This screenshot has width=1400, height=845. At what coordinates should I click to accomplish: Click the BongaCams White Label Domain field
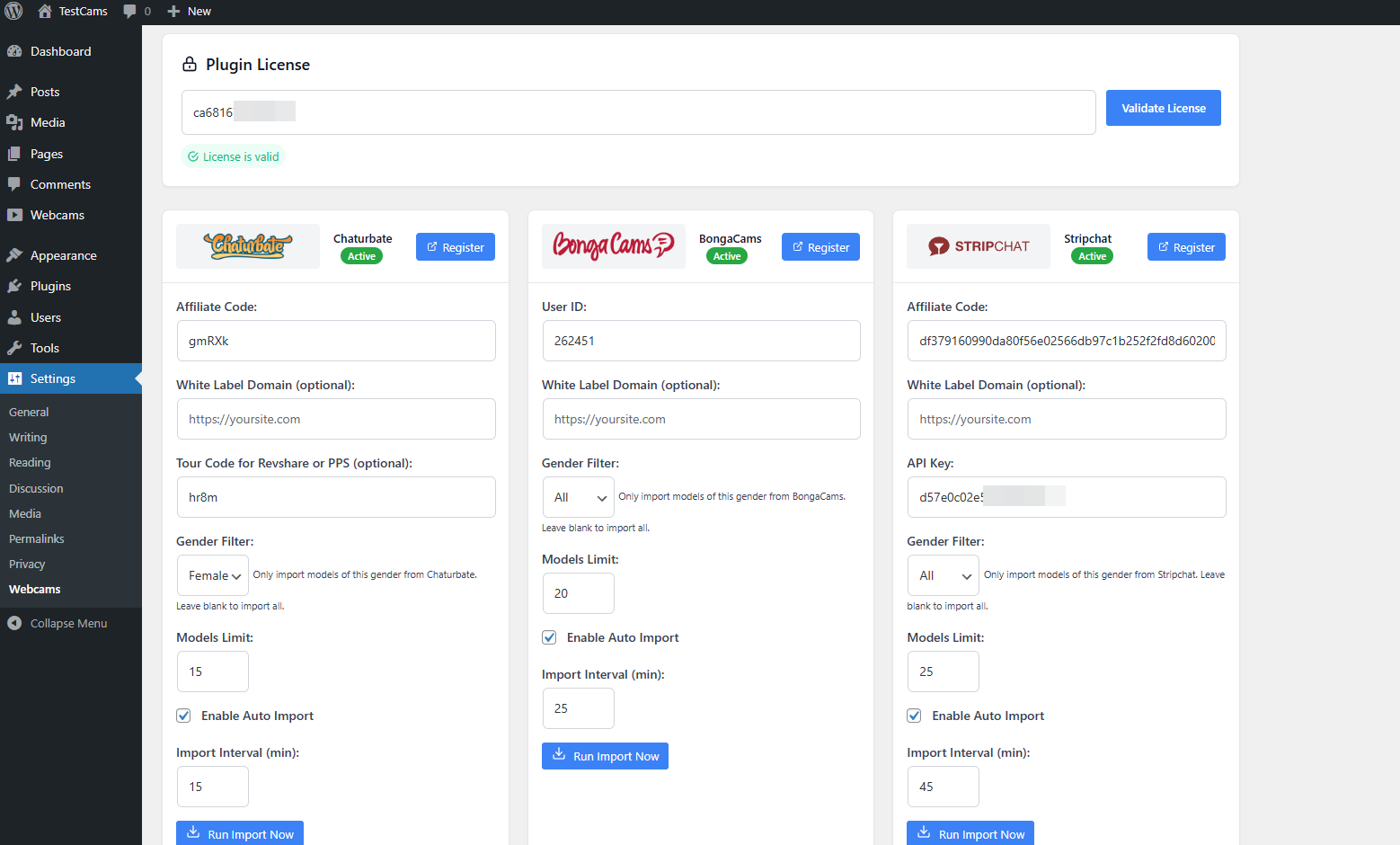(702, 419)
